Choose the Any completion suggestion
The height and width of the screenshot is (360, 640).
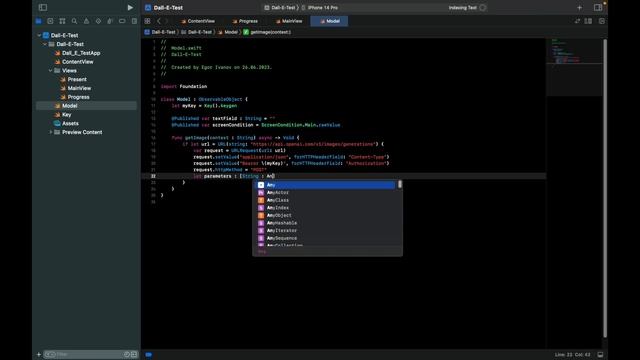(x=326, y=185)
